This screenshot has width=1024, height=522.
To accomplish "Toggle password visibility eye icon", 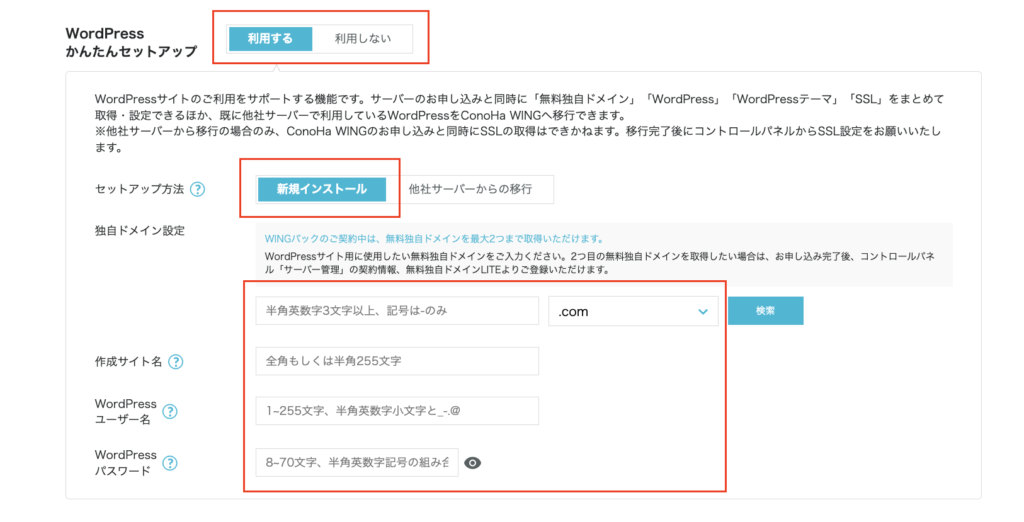I will pos(472,463).
